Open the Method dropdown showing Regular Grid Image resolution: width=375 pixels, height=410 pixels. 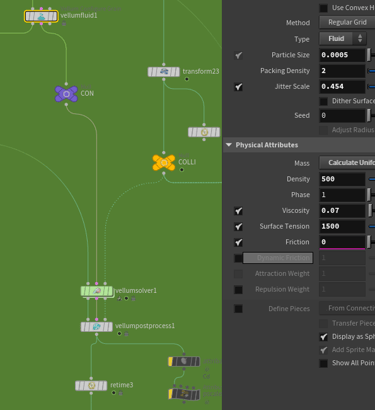347,22
